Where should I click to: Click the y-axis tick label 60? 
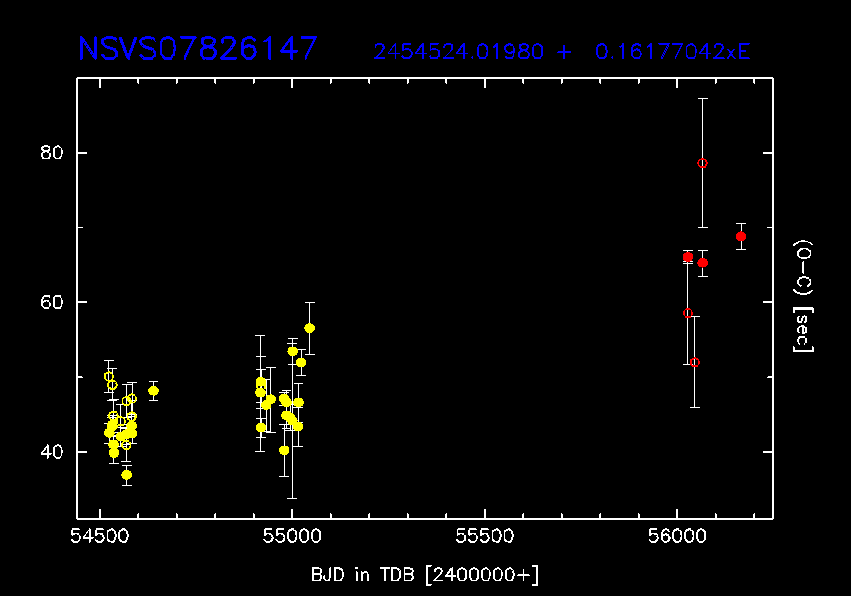pos(49,302)
